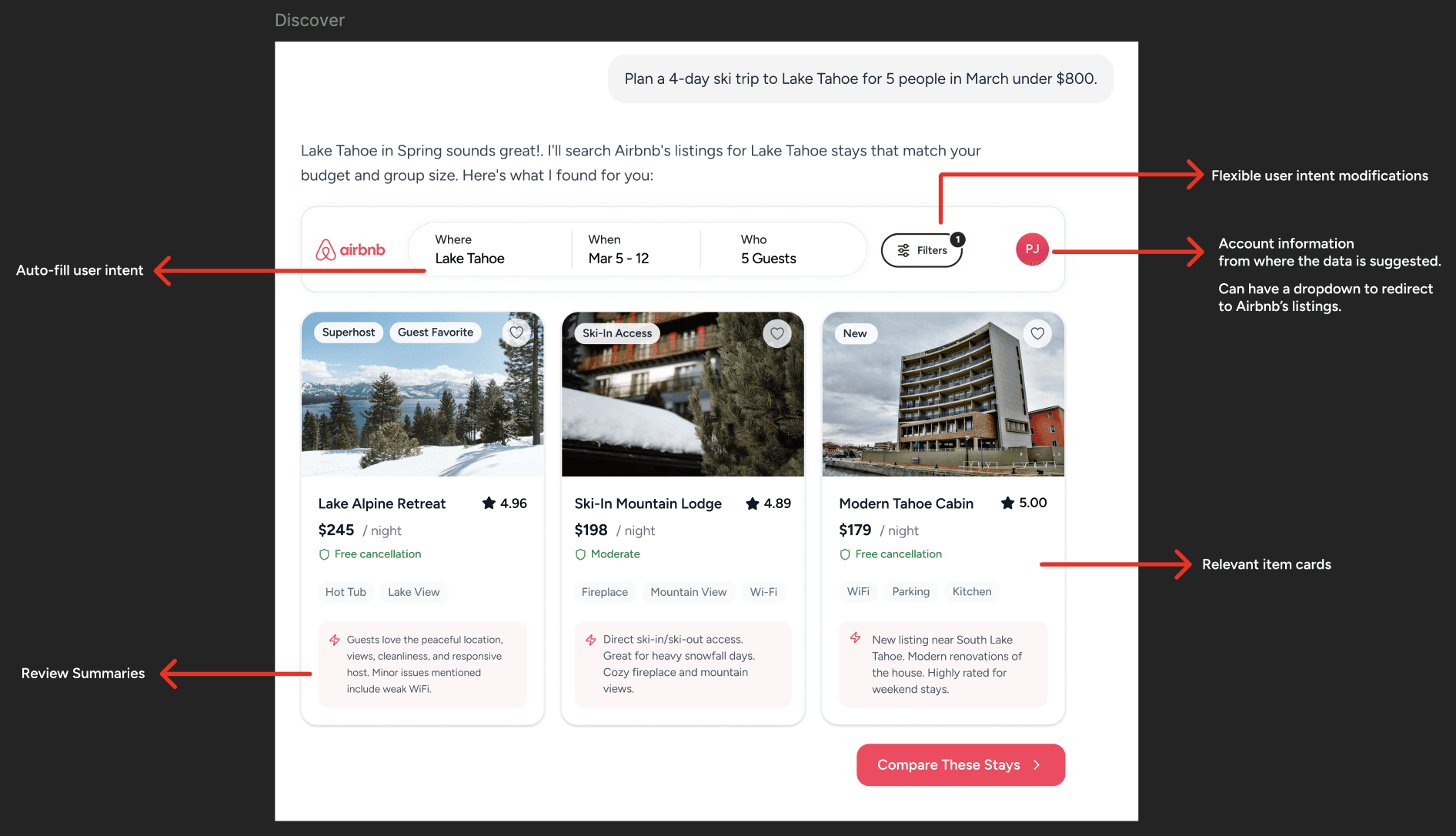Viewport: 1456px width, 836px height.
Task: Click lightning icon in Ski-In Lodge review summary
Action: pos(591,640)
